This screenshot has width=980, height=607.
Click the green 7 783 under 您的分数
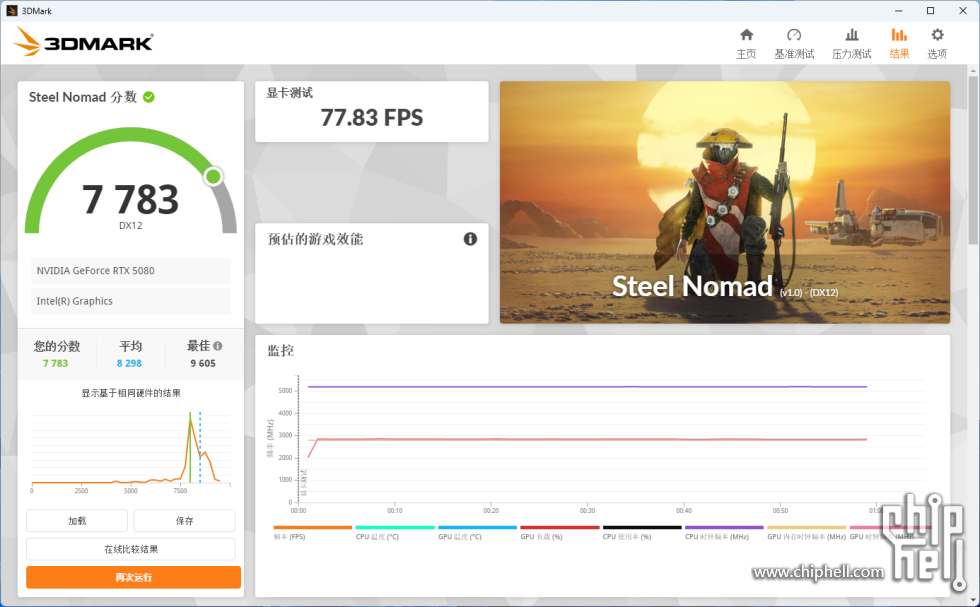(x=56, y=363)
